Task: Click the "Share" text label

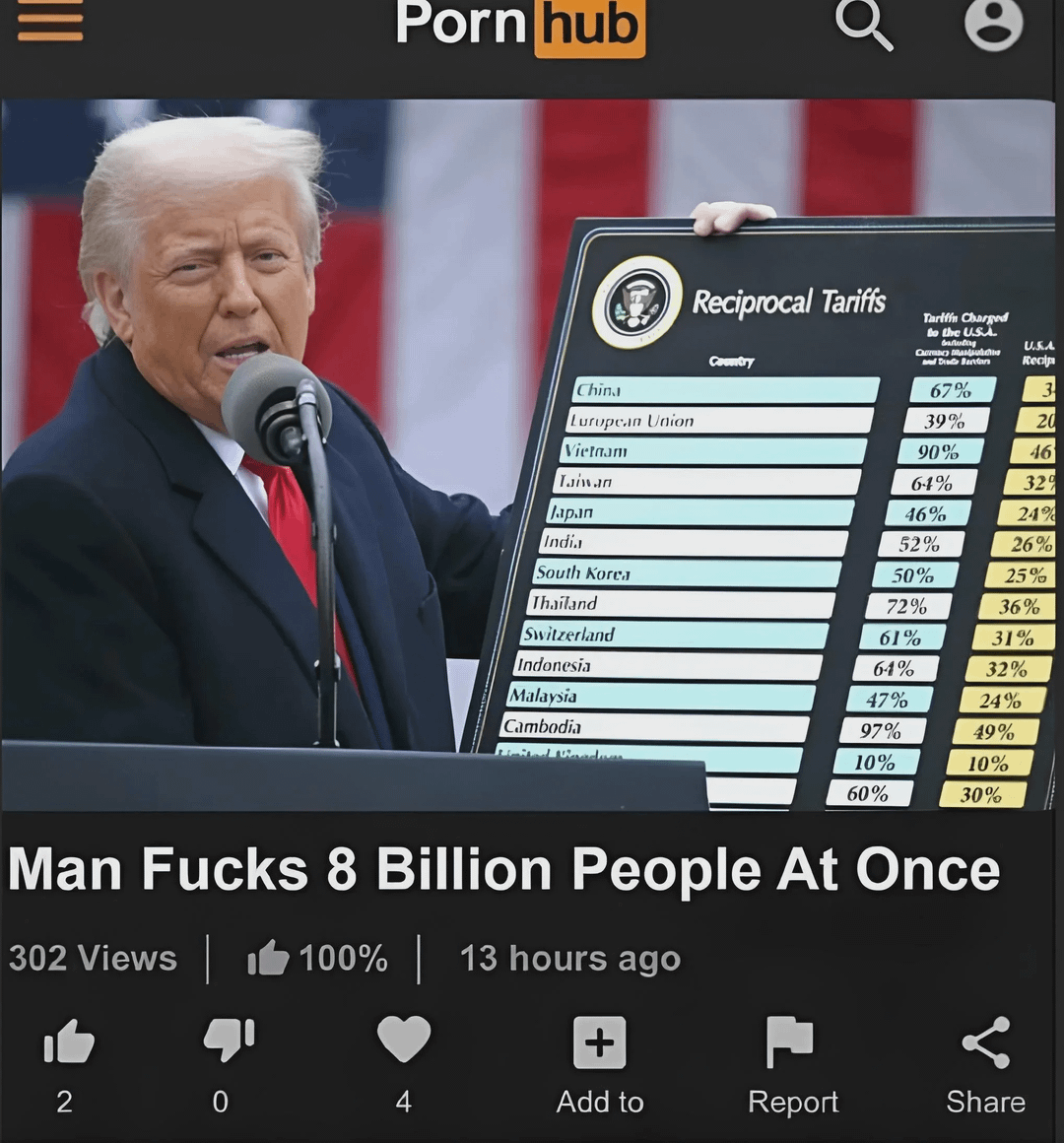Action: 985,1102
